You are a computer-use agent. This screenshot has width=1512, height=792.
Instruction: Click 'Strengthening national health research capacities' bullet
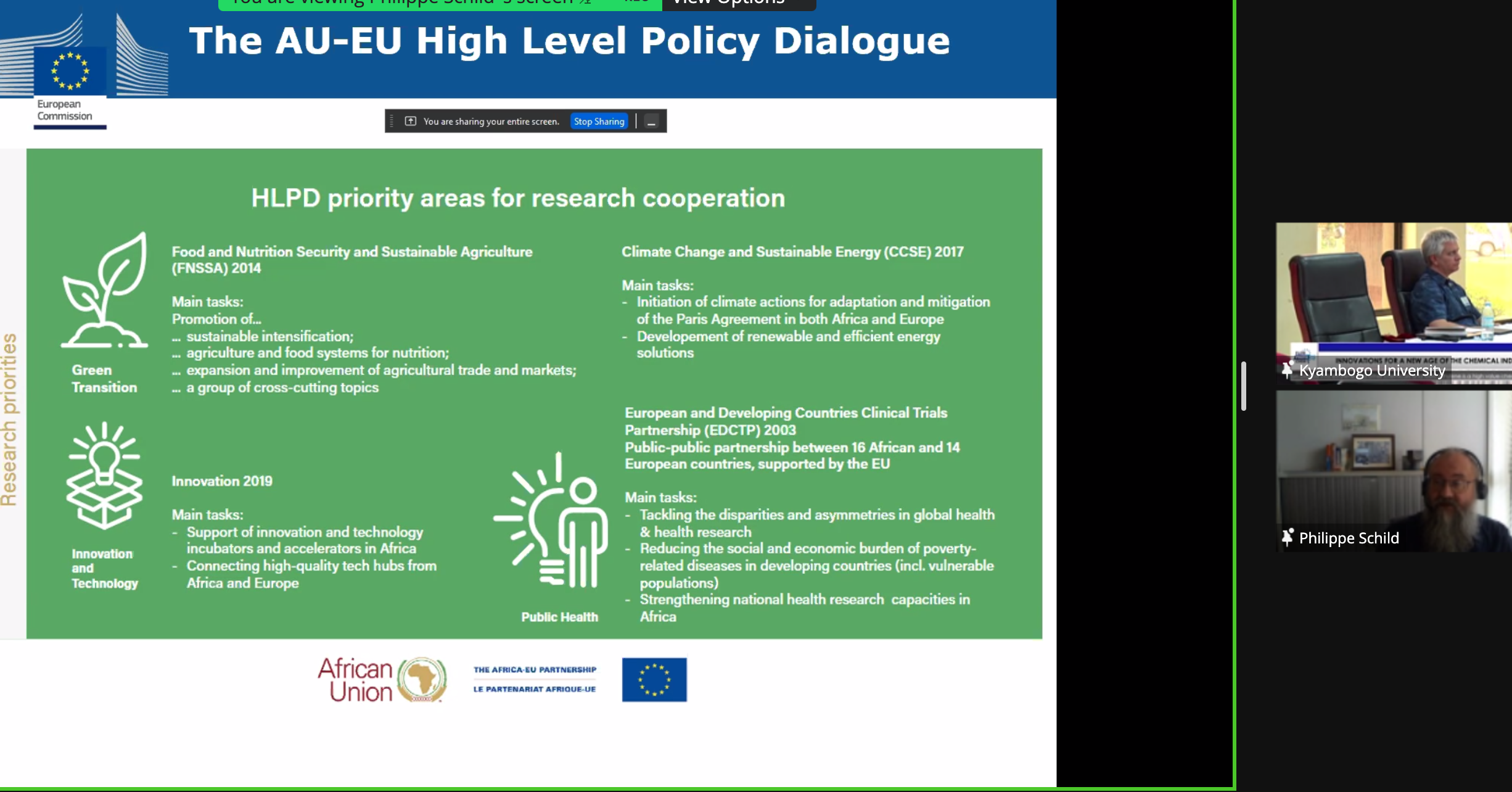point(805,608)
